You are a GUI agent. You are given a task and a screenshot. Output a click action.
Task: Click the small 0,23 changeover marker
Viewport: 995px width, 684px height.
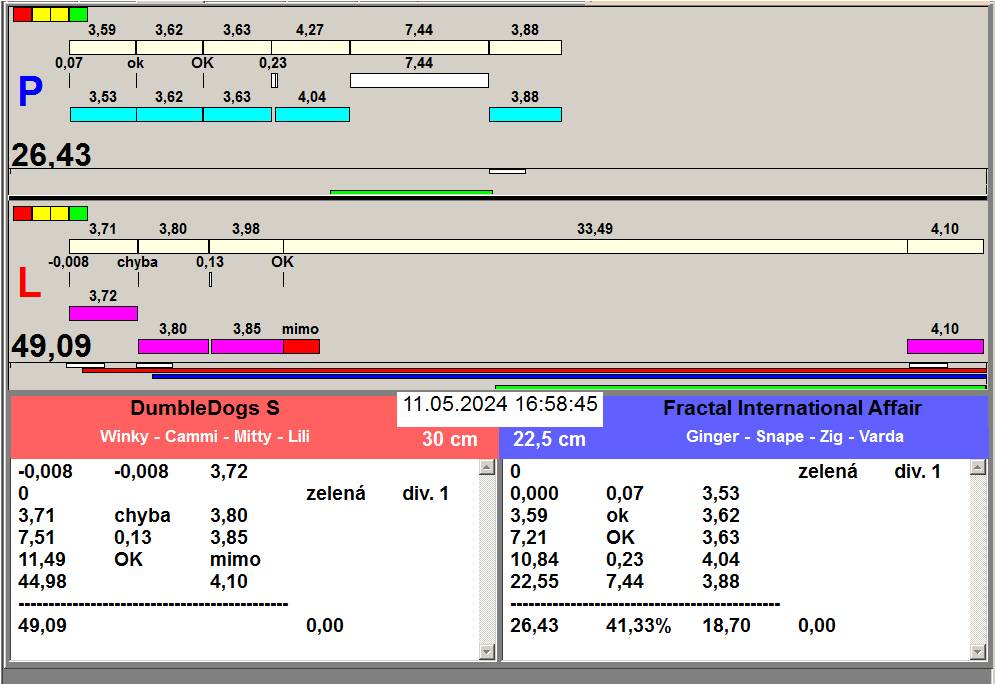274,81
